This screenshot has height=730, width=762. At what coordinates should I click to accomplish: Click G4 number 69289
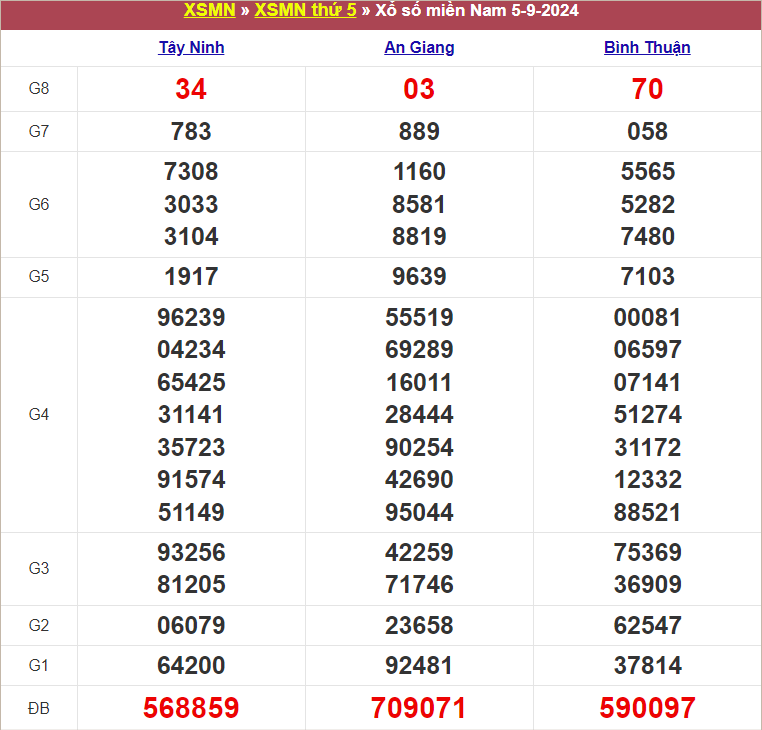(x=419, y=349)
